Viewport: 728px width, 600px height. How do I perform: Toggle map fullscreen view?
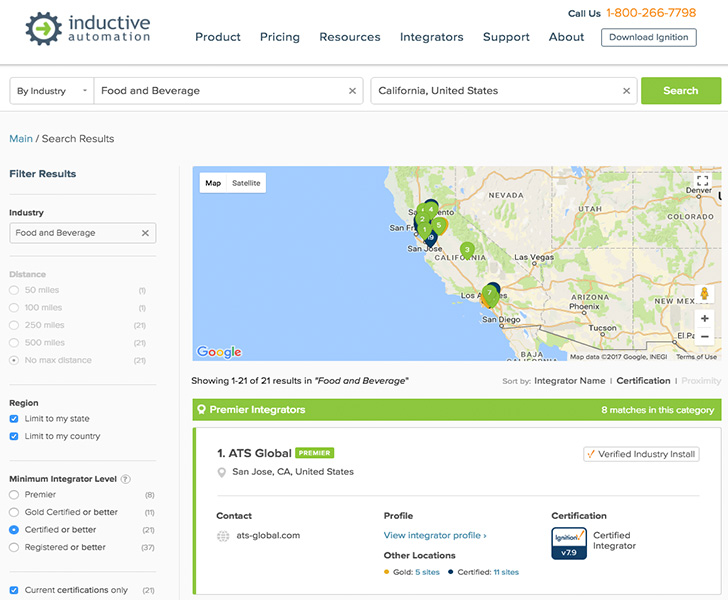click(x=702, y=181)
